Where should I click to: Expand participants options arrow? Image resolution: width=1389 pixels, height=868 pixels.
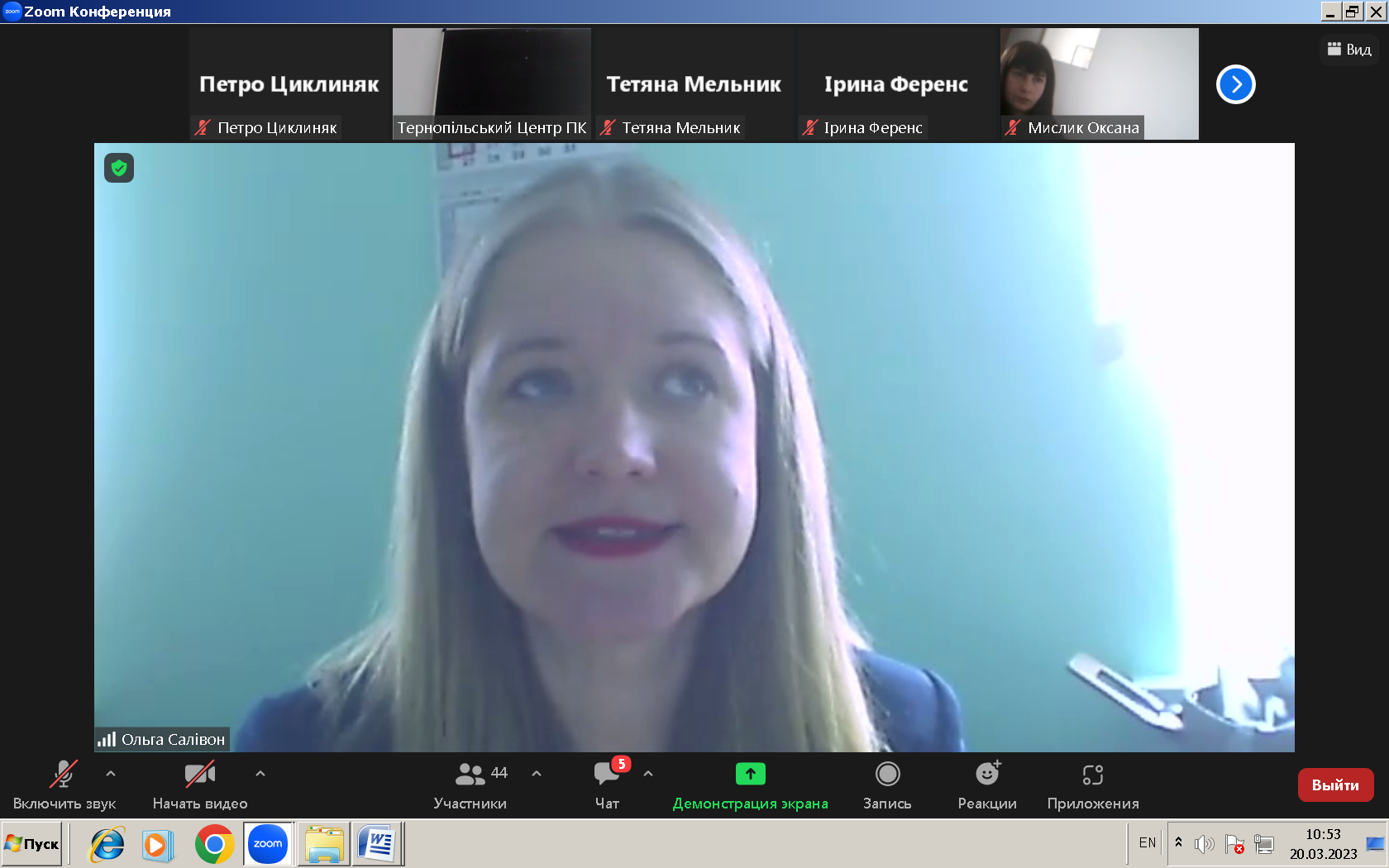click(537, 774)
